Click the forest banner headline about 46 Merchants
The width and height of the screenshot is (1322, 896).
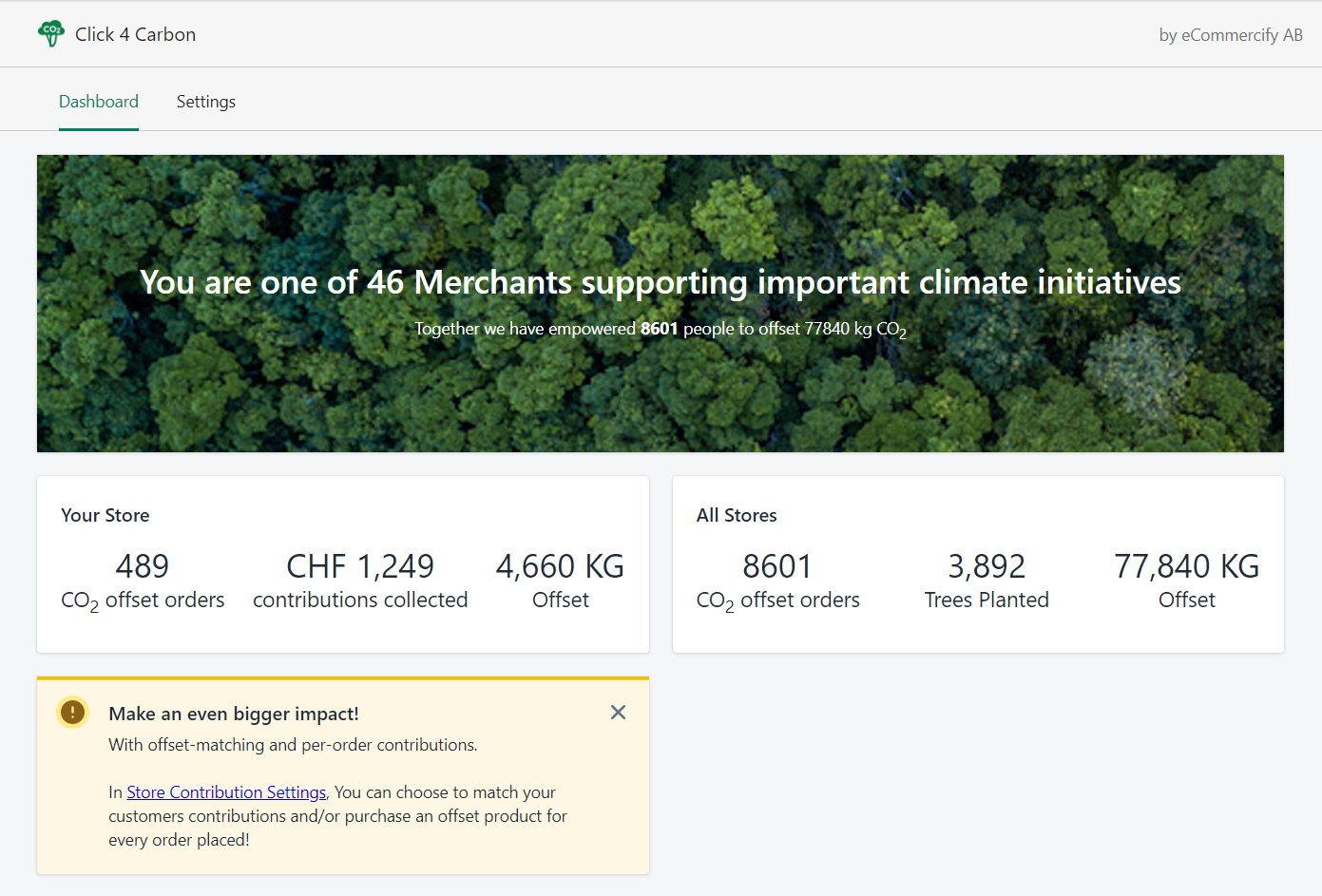660,282
